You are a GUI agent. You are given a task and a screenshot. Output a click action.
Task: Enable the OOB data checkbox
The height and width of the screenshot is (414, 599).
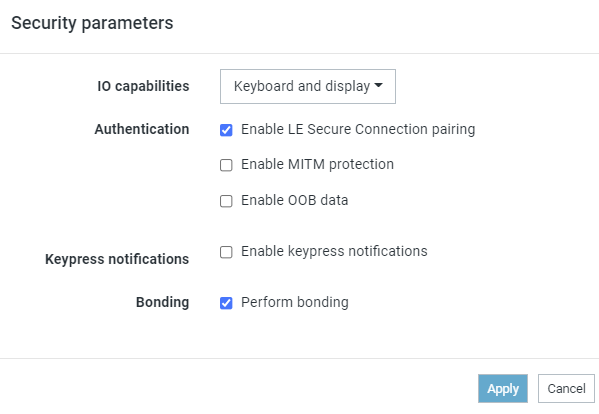226,201
